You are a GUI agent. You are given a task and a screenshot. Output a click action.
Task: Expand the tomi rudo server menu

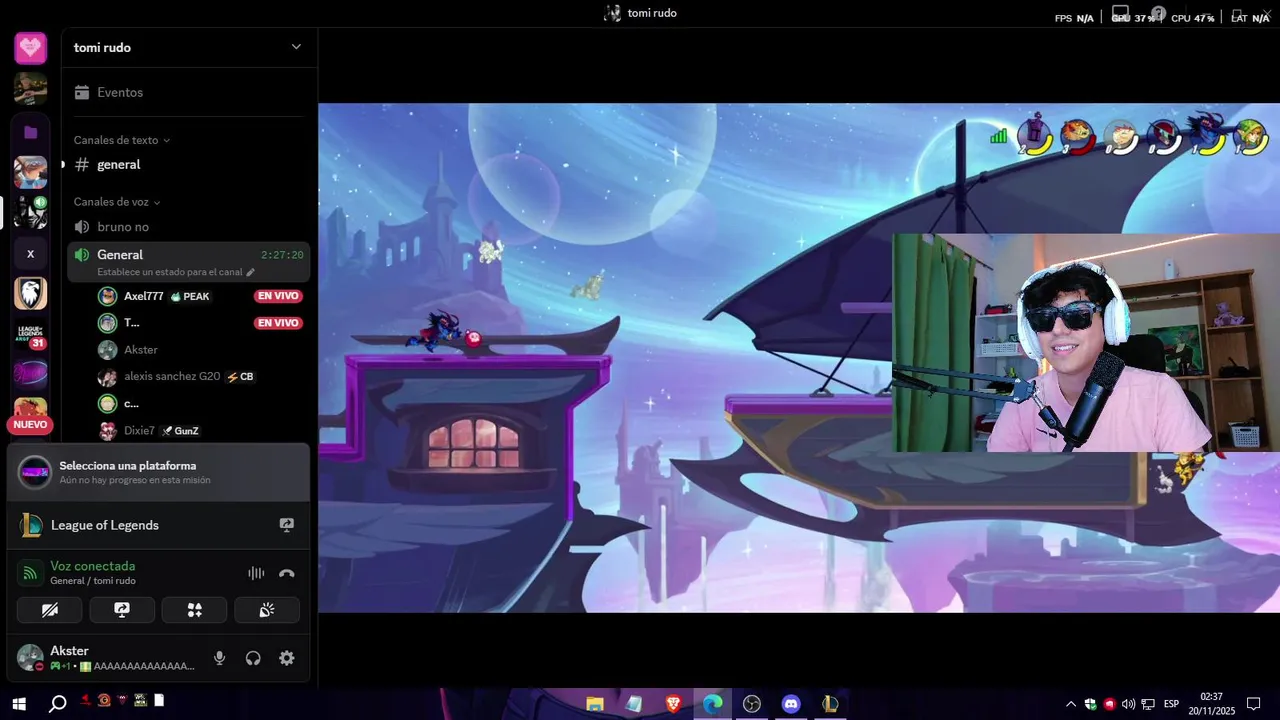[x=296, y=47]
